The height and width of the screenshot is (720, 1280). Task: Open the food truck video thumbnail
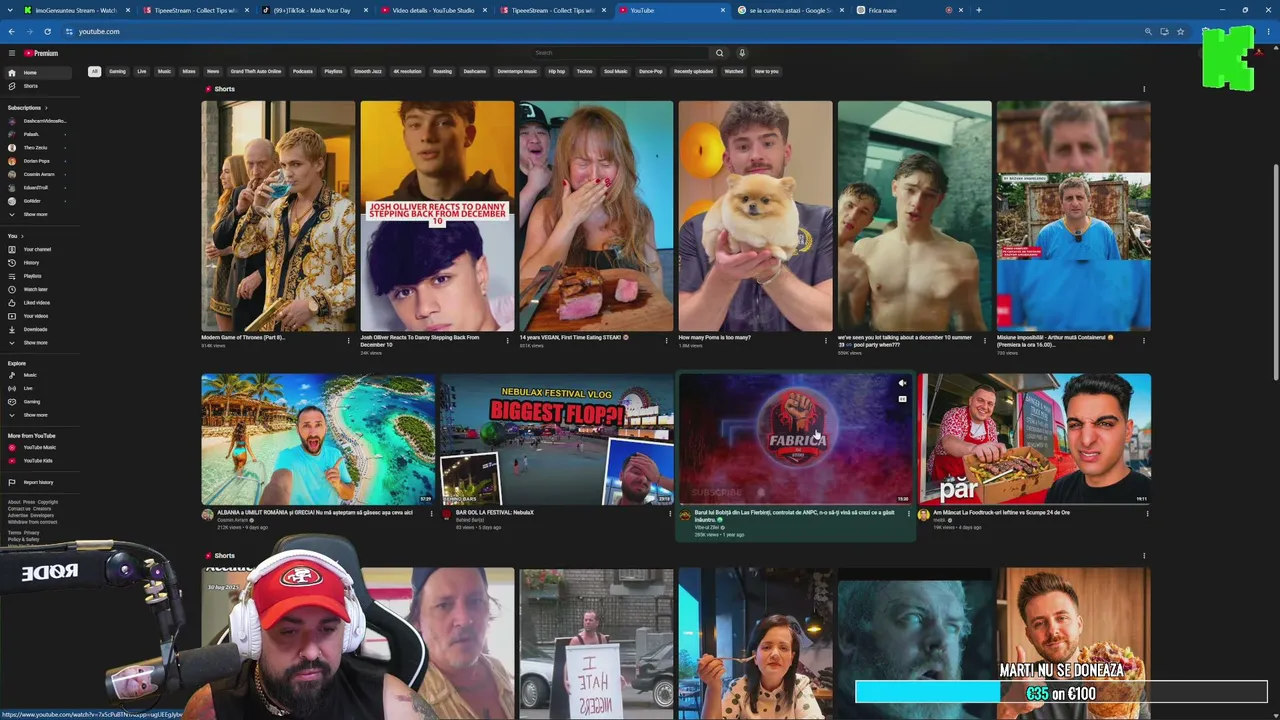pyautogui.click(x=1035, y=439)
